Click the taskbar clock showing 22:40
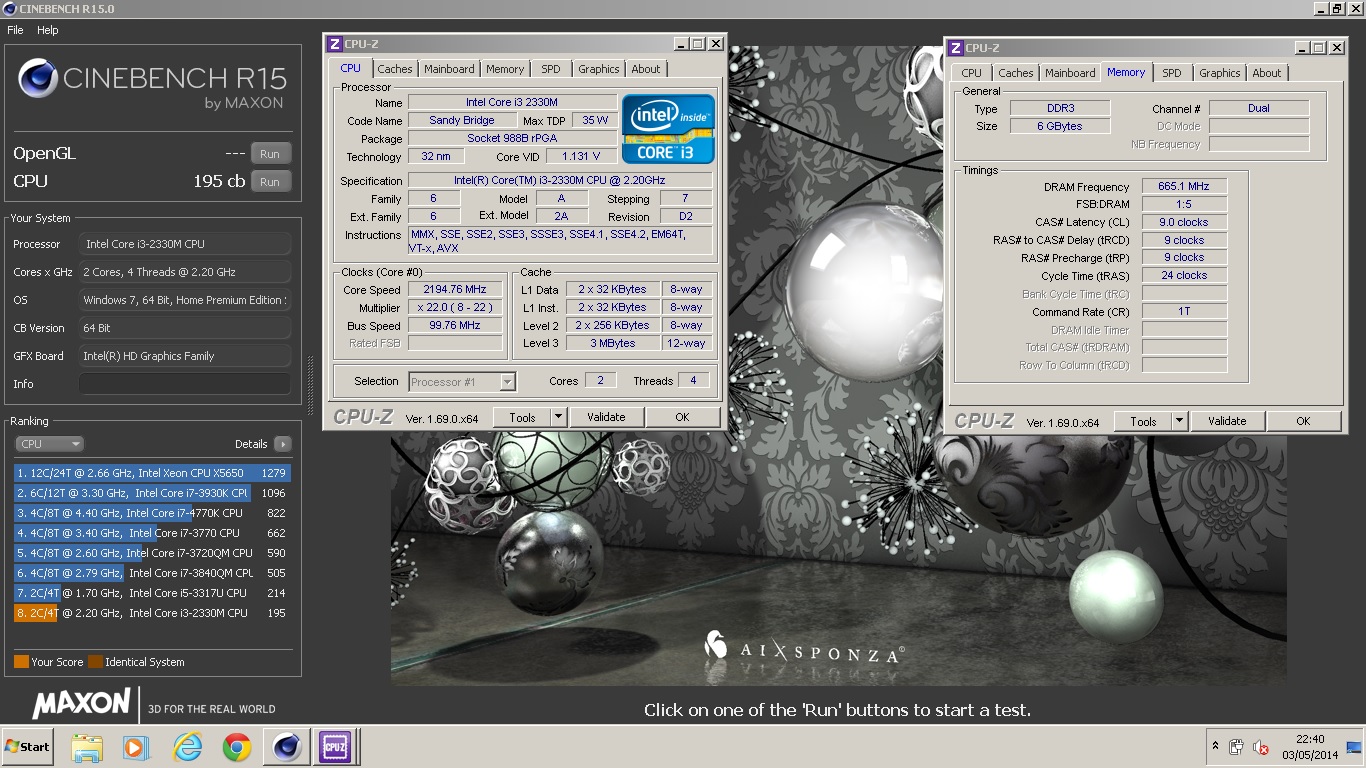The image size is (1366, 768). pos(1310,747)
